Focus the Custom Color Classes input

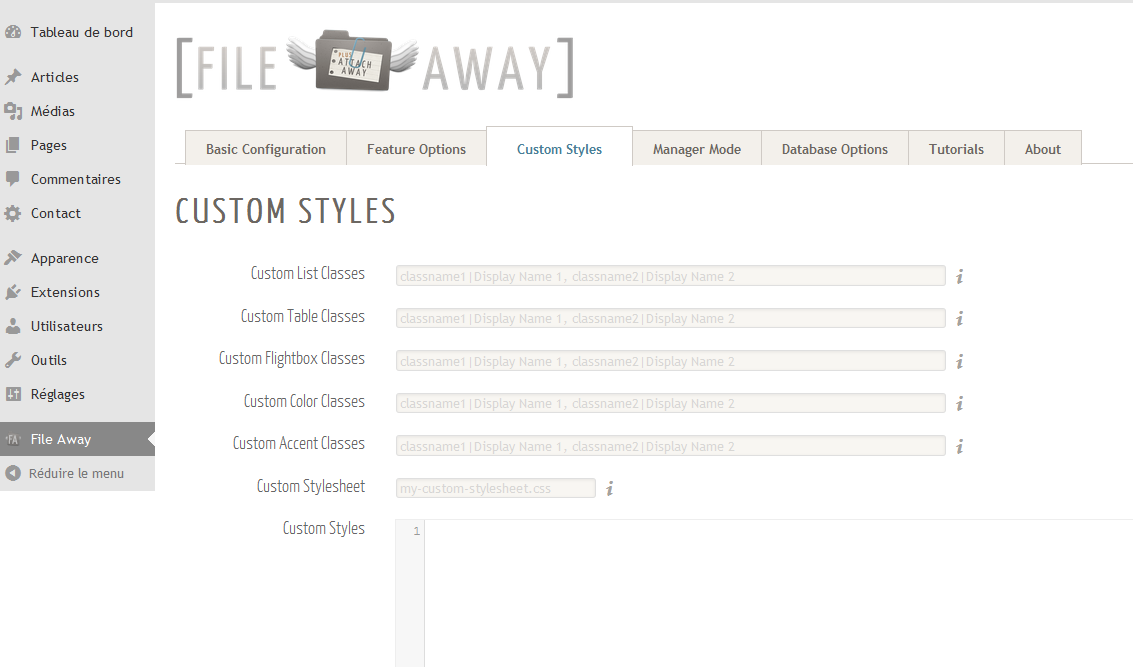(x=671, y=404)
